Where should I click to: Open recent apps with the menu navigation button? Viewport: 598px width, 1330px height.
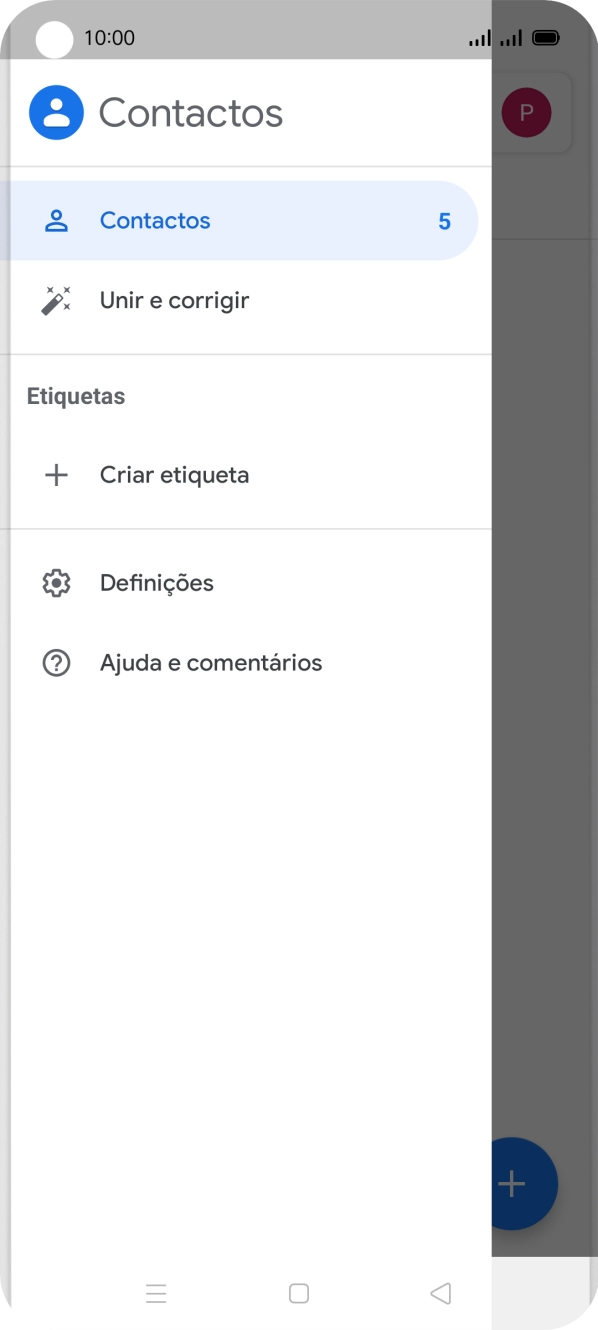(x=157, y=1292)
